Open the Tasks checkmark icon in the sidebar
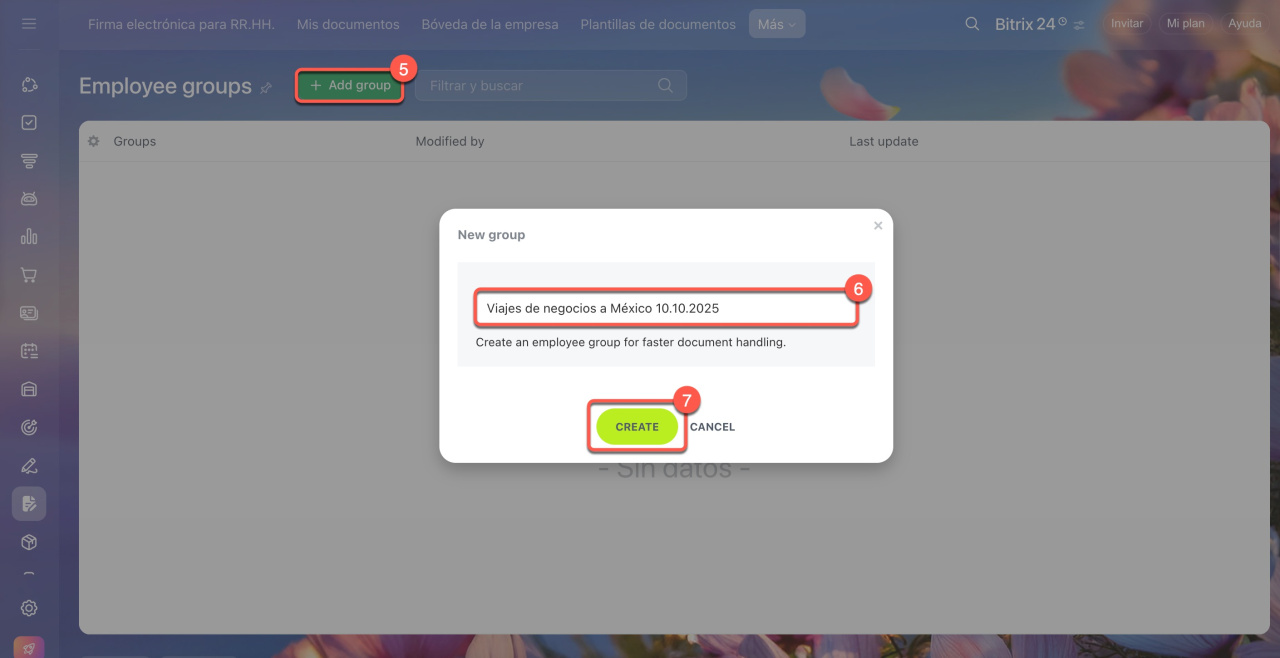This screenshot has height=658, width=1280. [x=29, y=122]
